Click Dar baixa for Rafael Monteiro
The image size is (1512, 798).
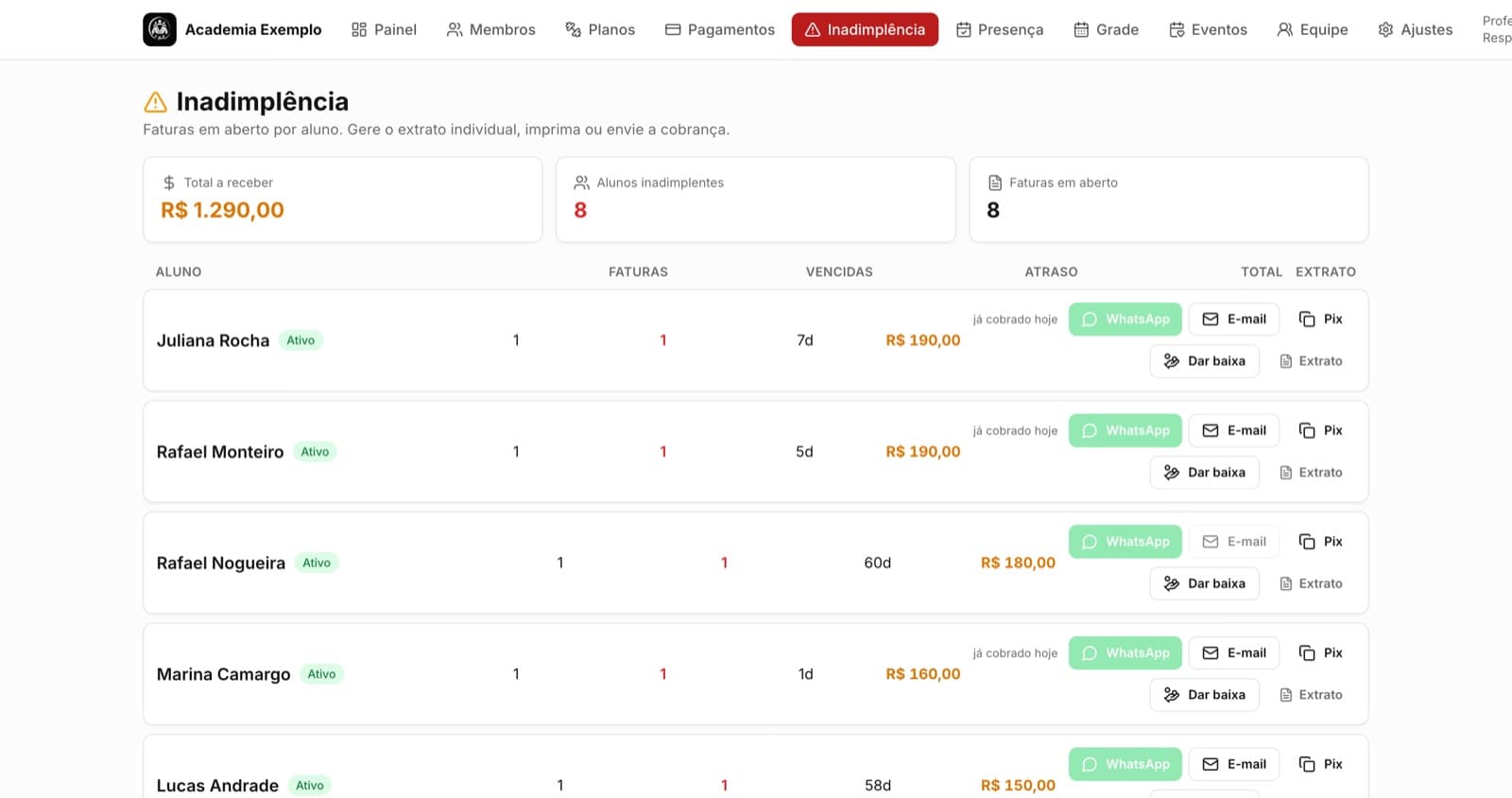coord(1205,472)
